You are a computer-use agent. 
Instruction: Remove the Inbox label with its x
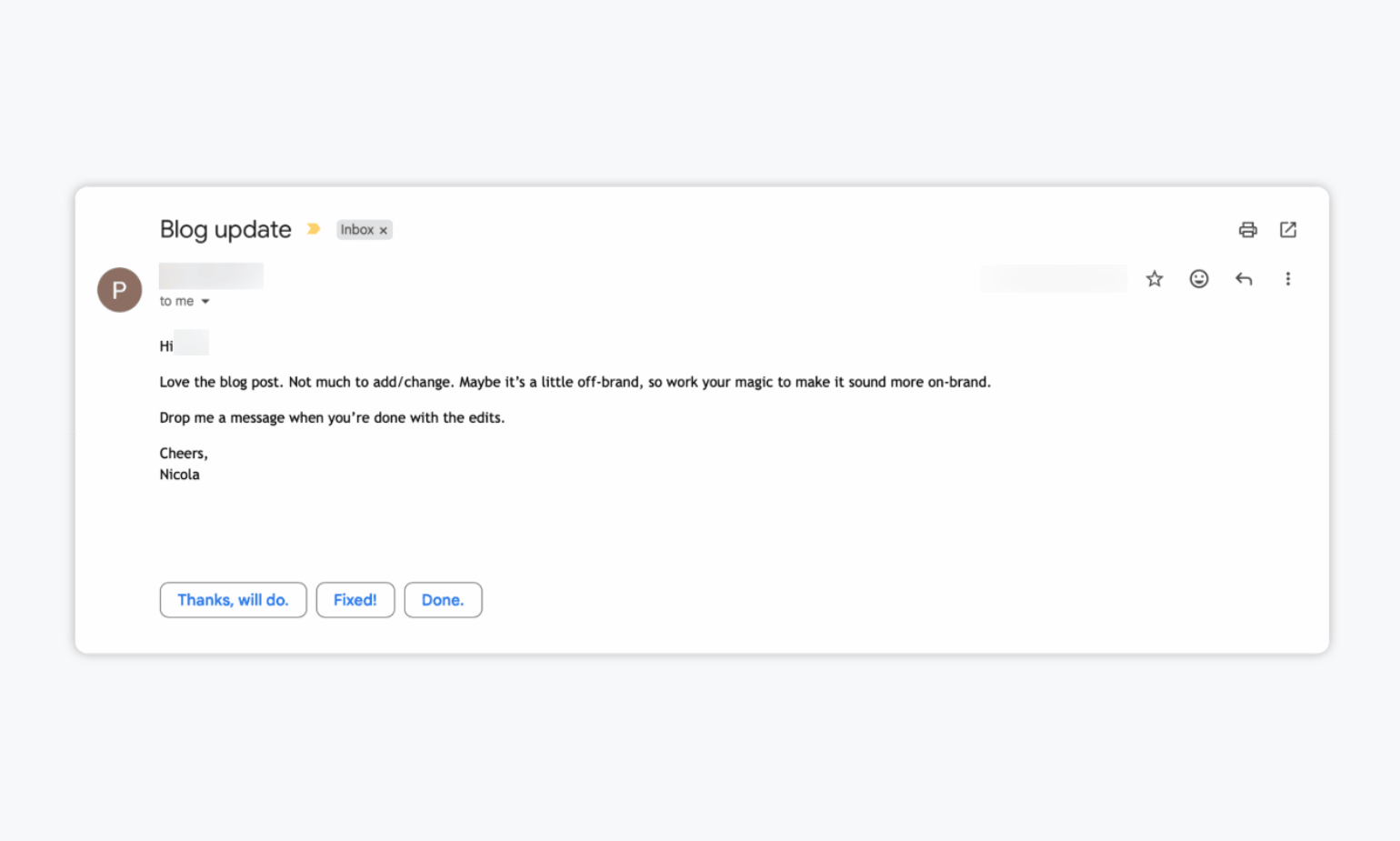[384, 231]
